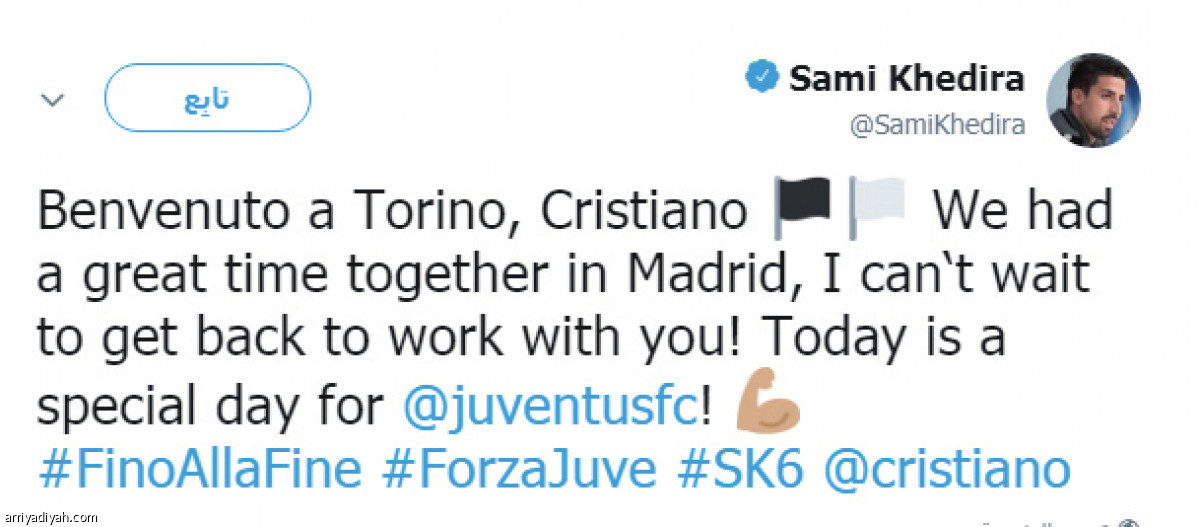Click the black flag emoji

click(x=803, y=208)
